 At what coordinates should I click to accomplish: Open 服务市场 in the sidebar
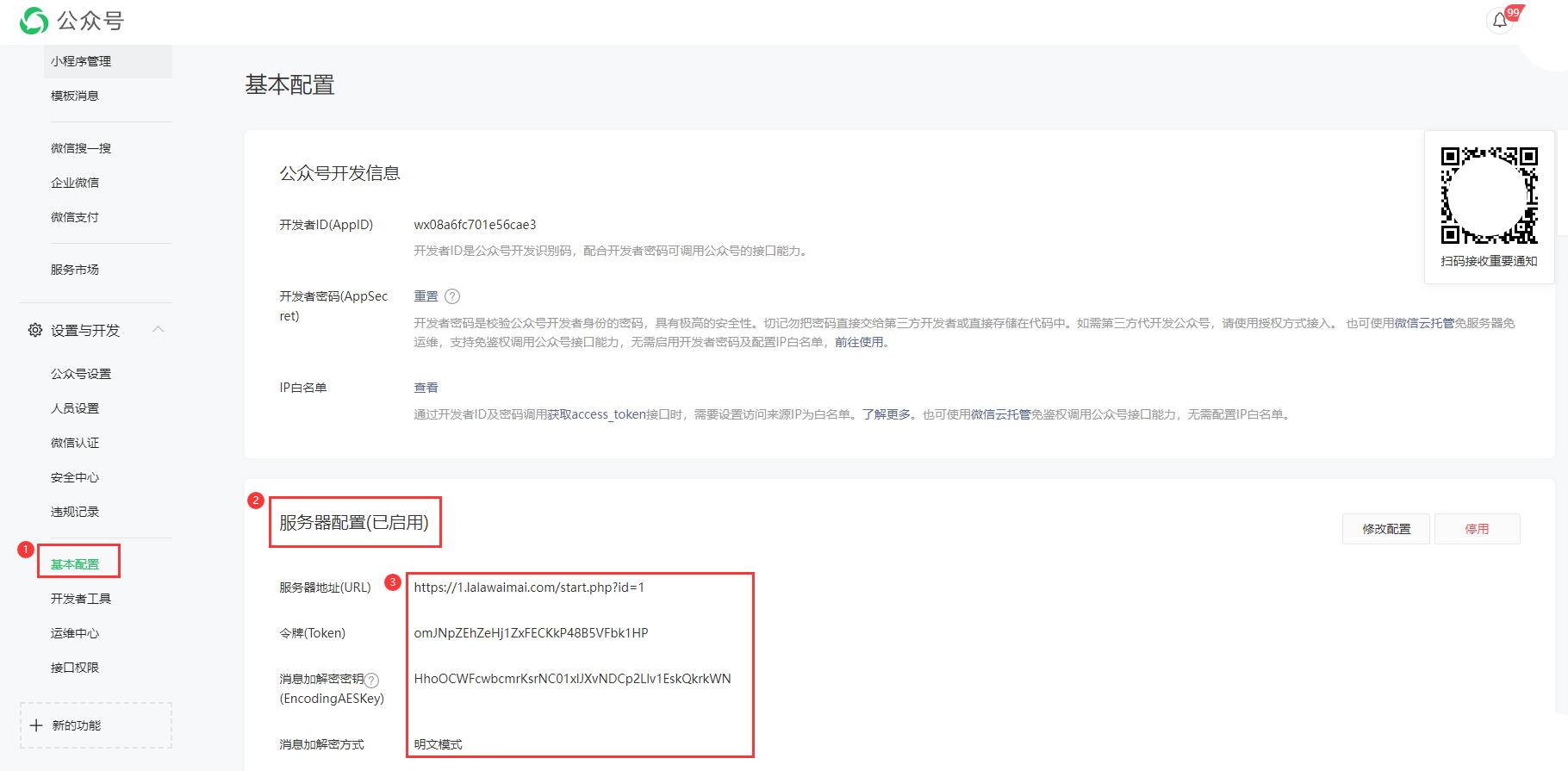coord(75,270)
